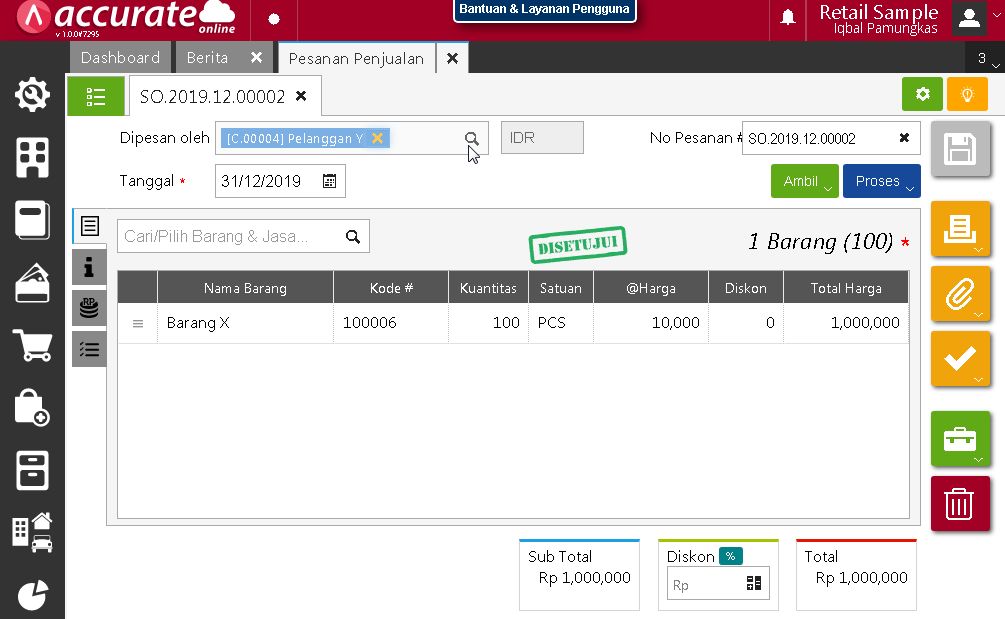This screenshot has height=619, width=1005.
Task: Click Bantuan & Layanan Pengguna button
Action: pos(544,10)
